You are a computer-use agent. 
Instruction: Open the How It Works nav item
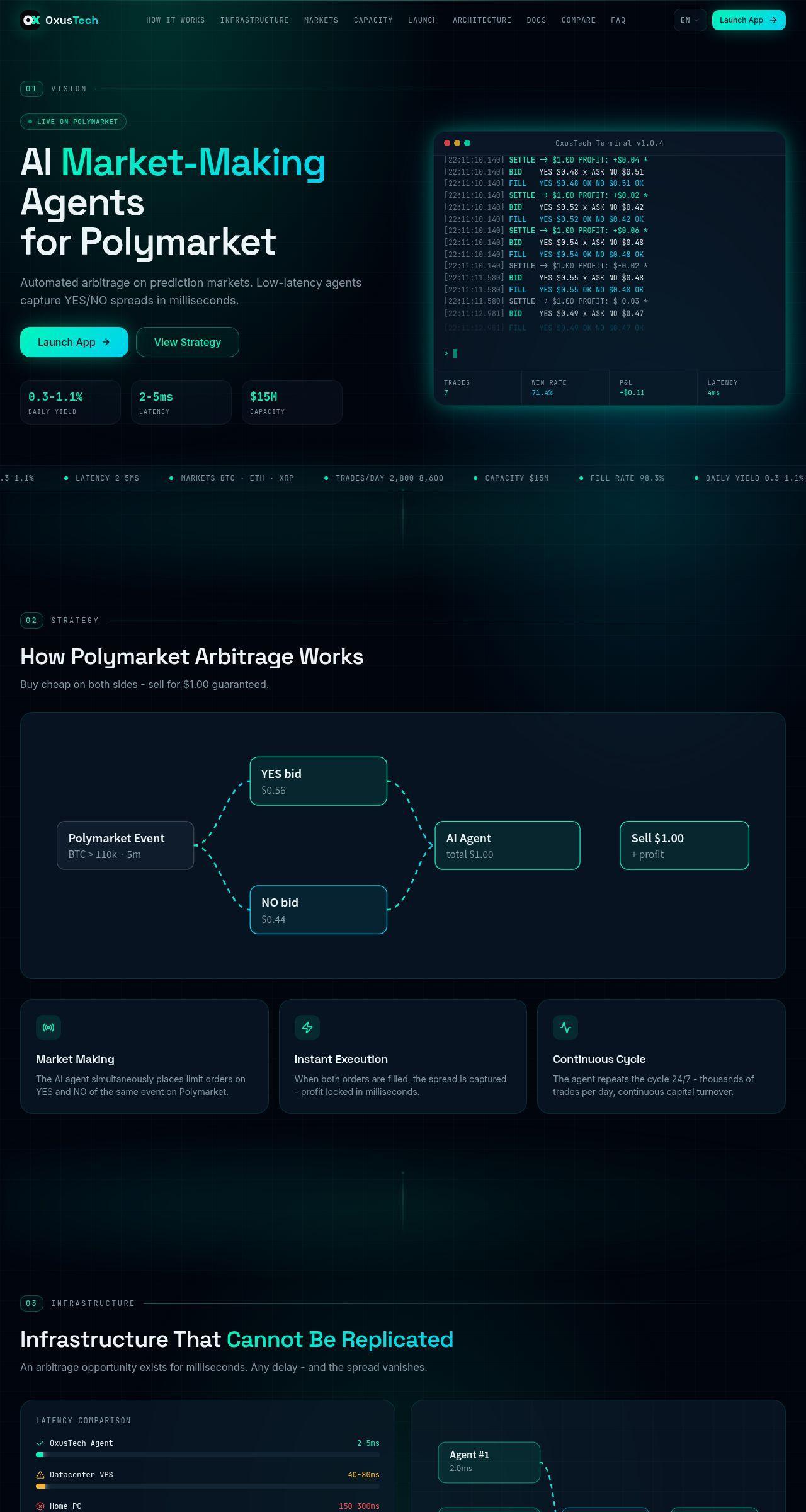pos(176,20)
